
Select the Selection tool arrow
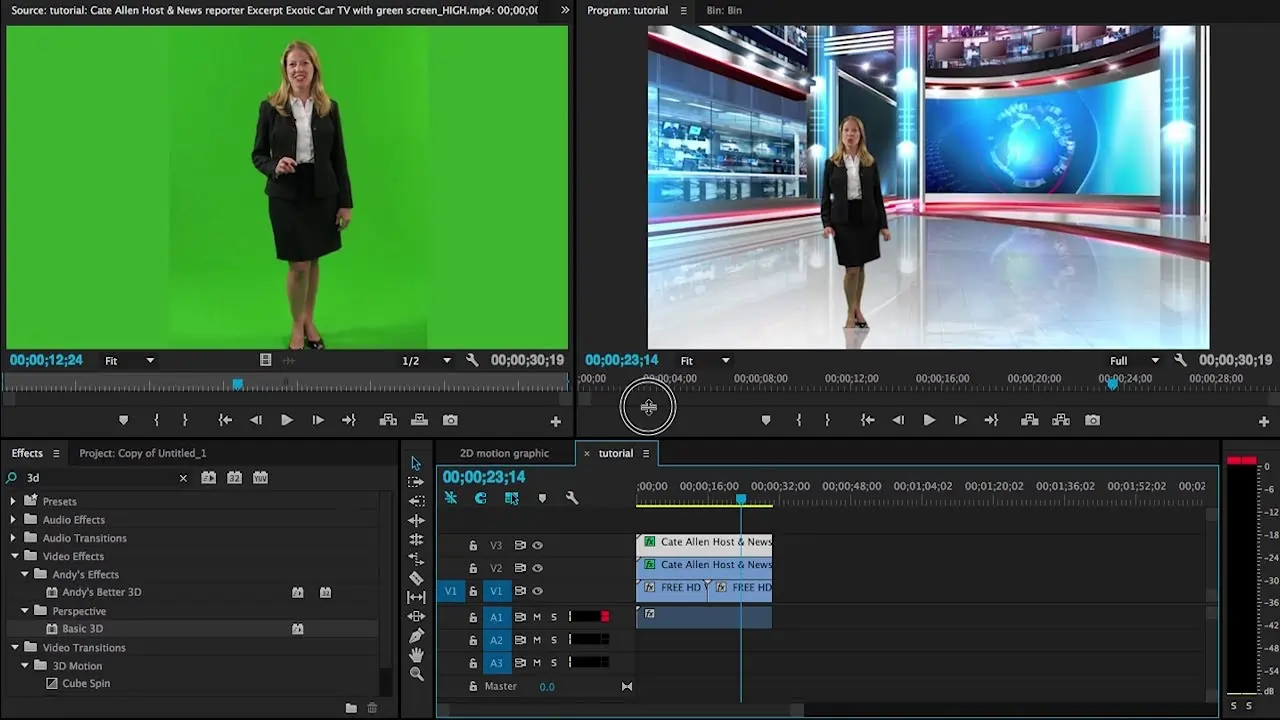click(x=416, y=463)
